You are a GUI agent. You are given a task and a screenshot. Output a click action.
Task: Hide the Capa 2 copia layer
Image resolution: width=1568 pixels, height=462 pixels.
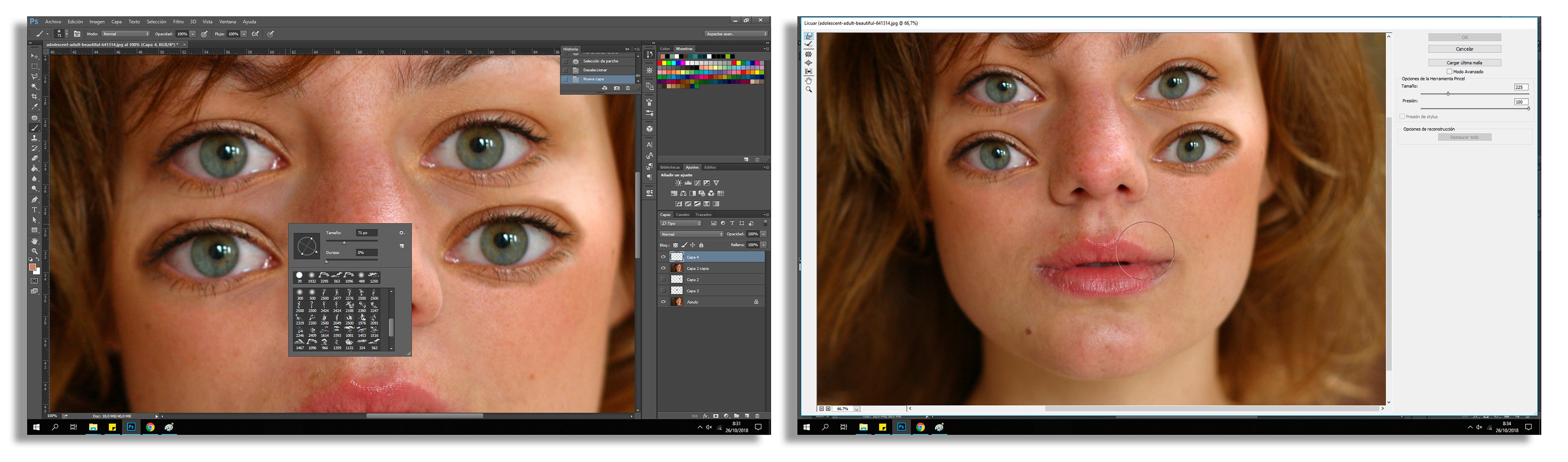(x=663, y=268)
